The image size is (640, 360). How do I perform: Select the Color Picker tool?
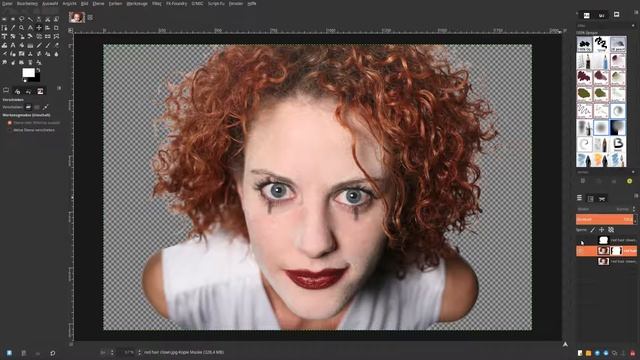[13, 28]
